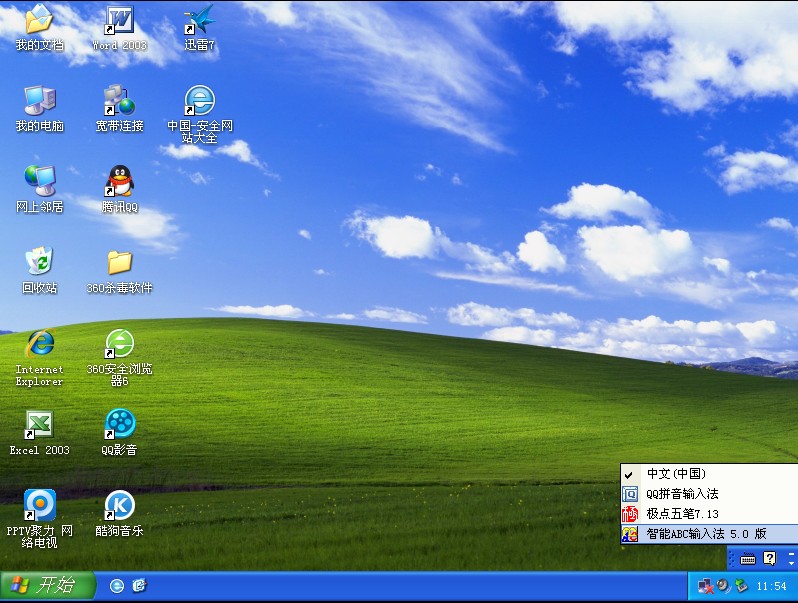The image size is (798, 603).
Task: Select the PPTV聚力 网络电视 icon
Action: (x=39, y=507)
